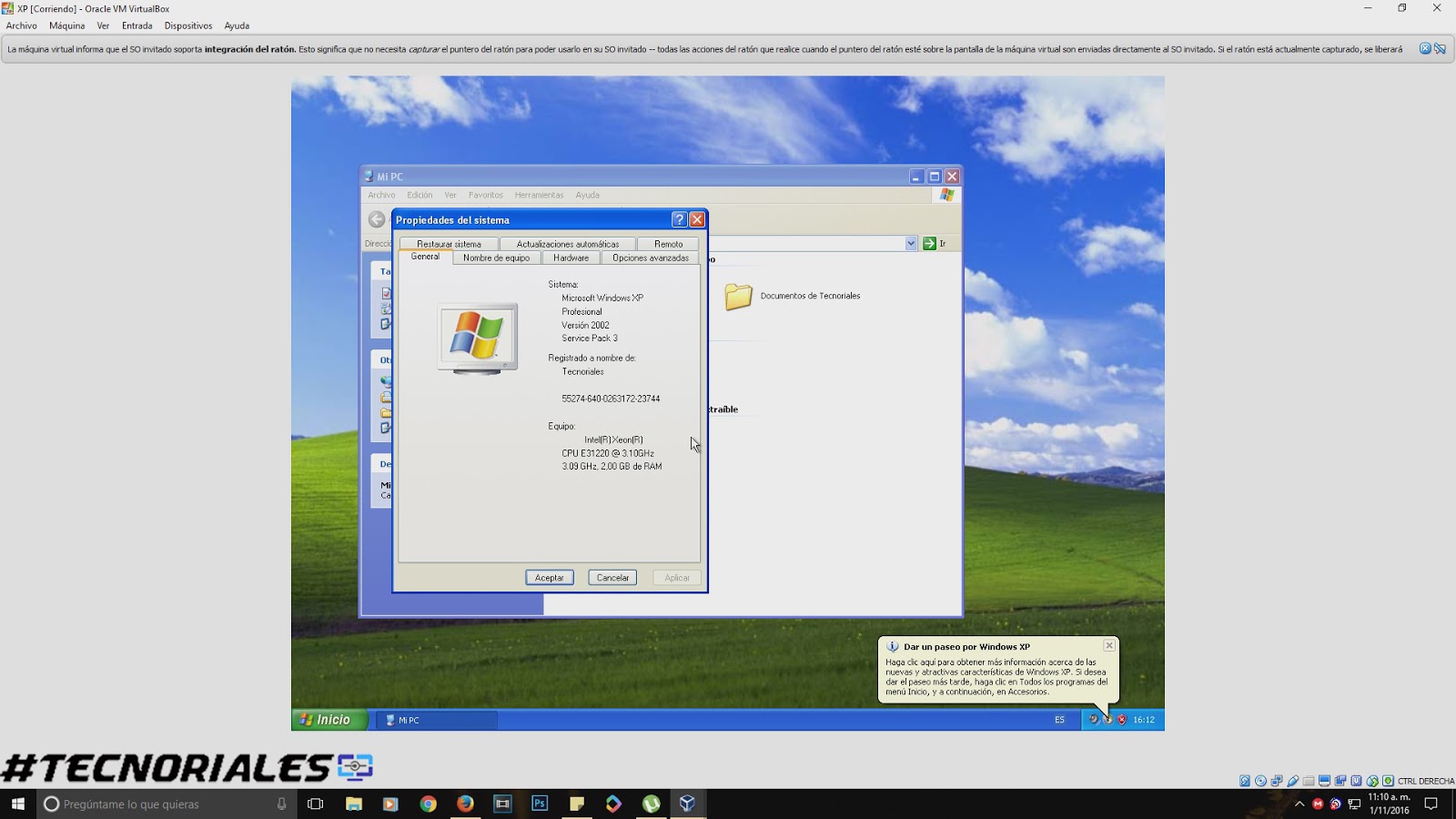Click the green keyboard capture arrow indicator
Viewport: 1456px width, 819px height.
(x=1388, y=781)
